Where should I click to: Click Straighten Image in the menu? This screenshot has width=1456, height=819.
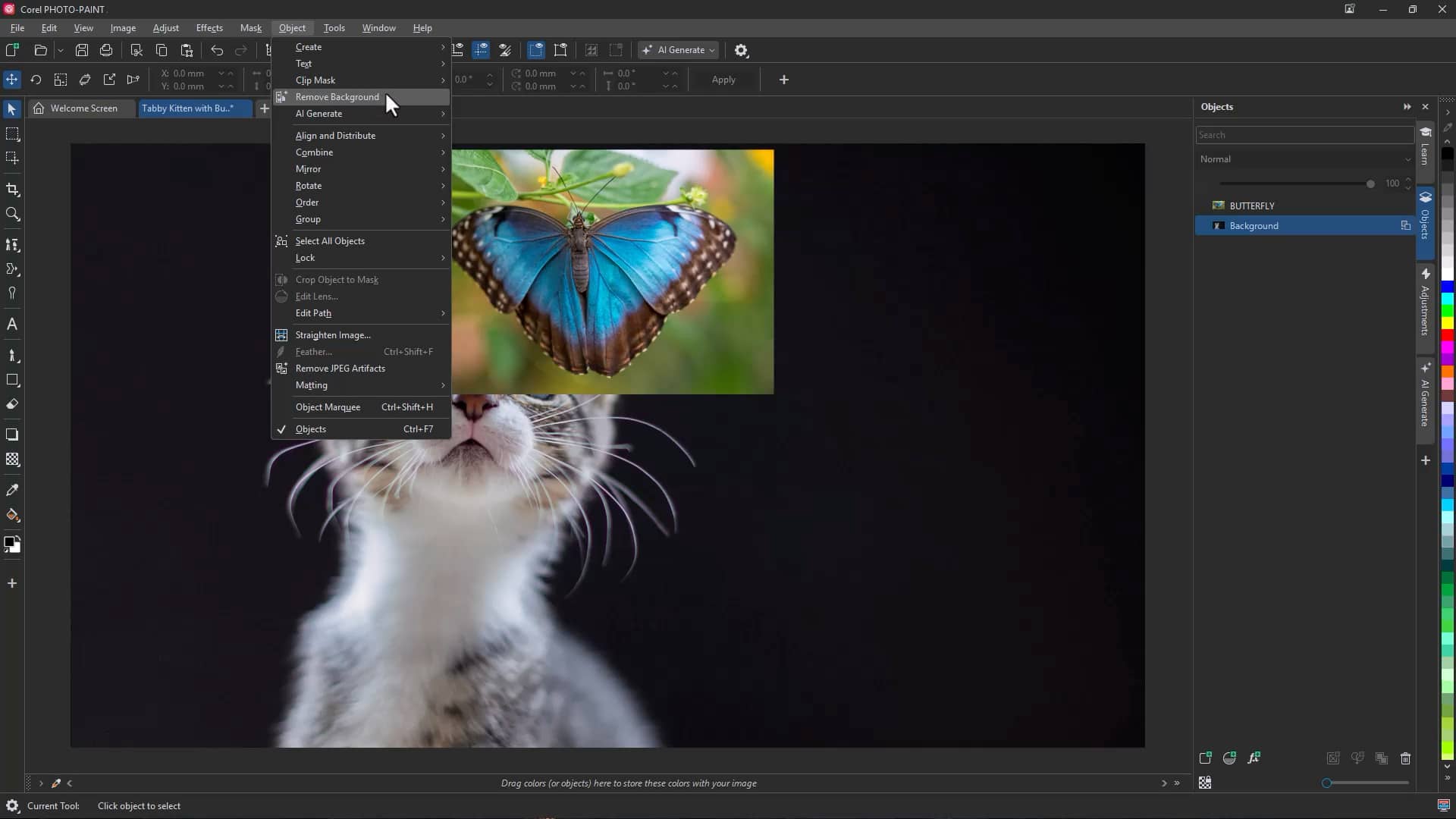[332, 334]
